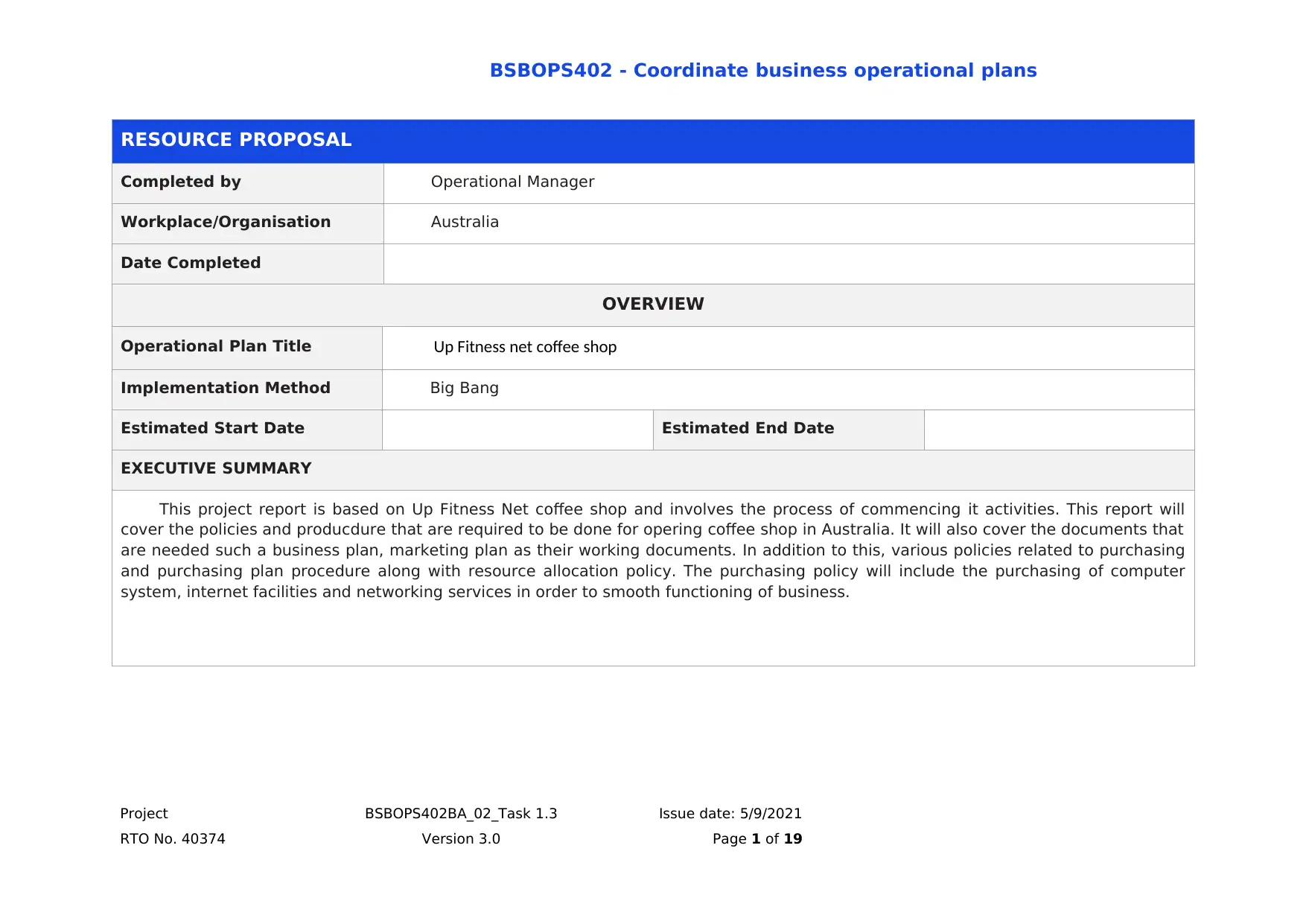1306x924 pixels.
Task: Click 'Issue date: 5/9/2021' in the footer
Action: click(730, 813)
